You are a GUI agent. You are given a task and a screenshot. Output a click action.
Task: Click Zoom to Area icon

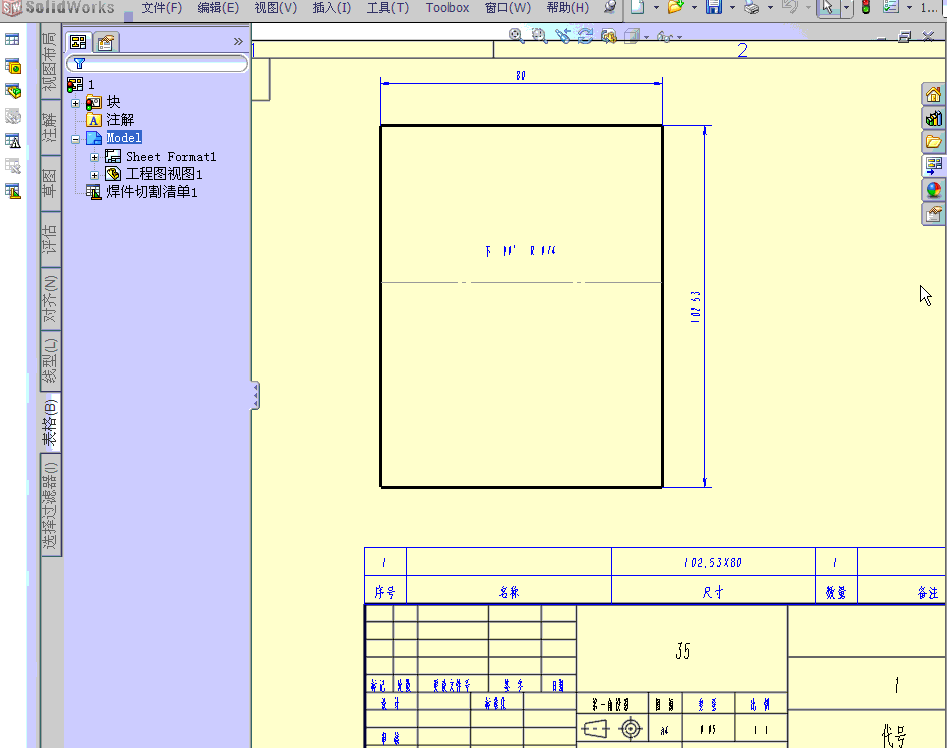point(539,36)
